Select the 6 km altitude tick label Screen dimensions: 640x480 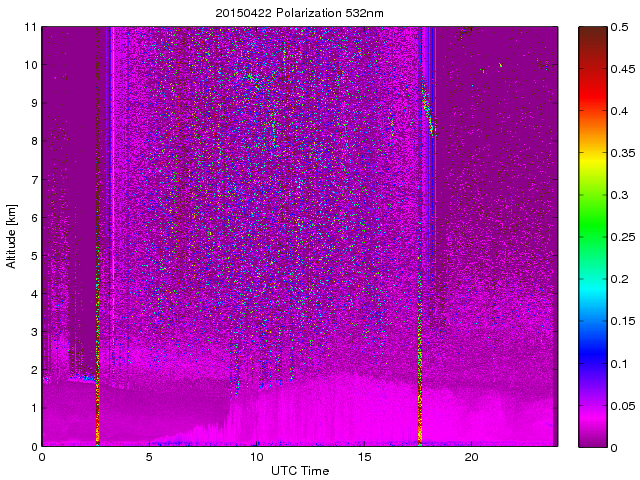[x=32, y=218]
